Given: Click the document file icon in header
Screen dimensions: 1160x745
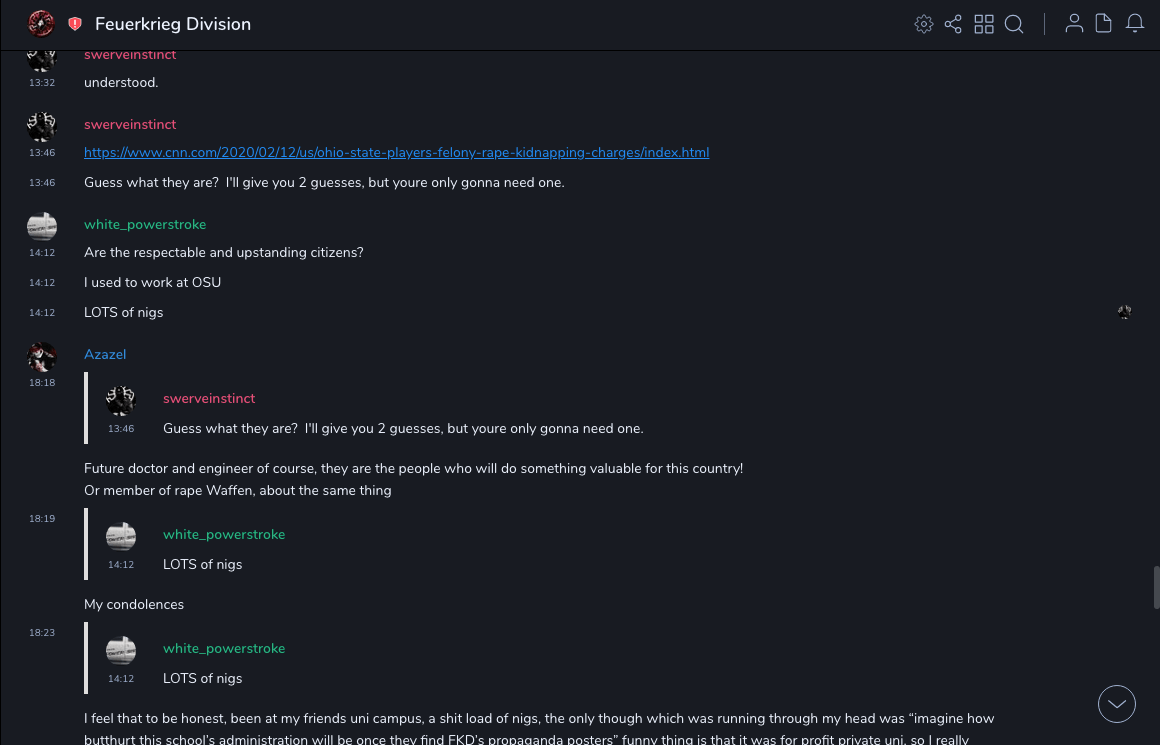Looking at the screenshot, I should point(1104,24).
